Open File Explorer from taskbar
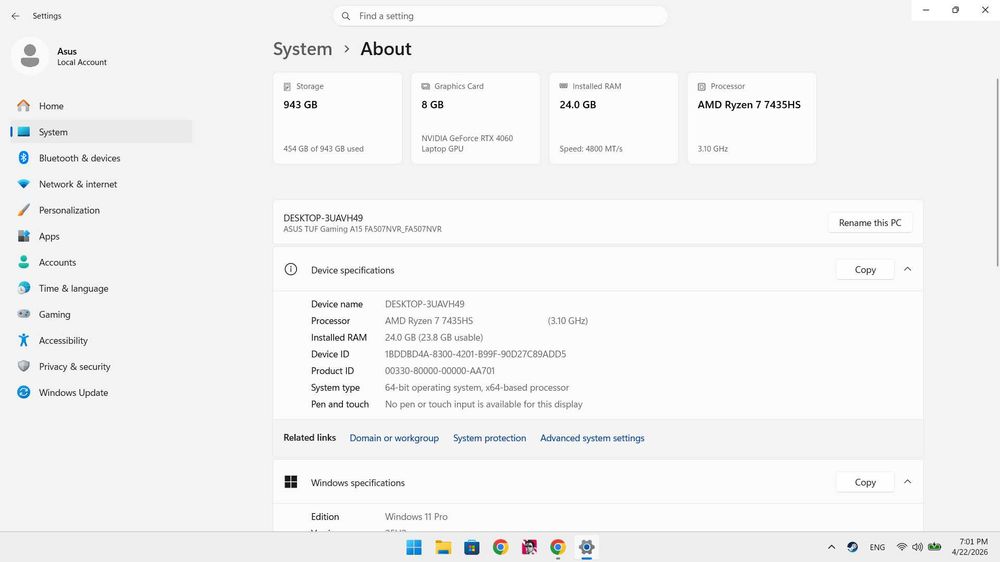The image size is (1000, 562). [x=443, y=547]
